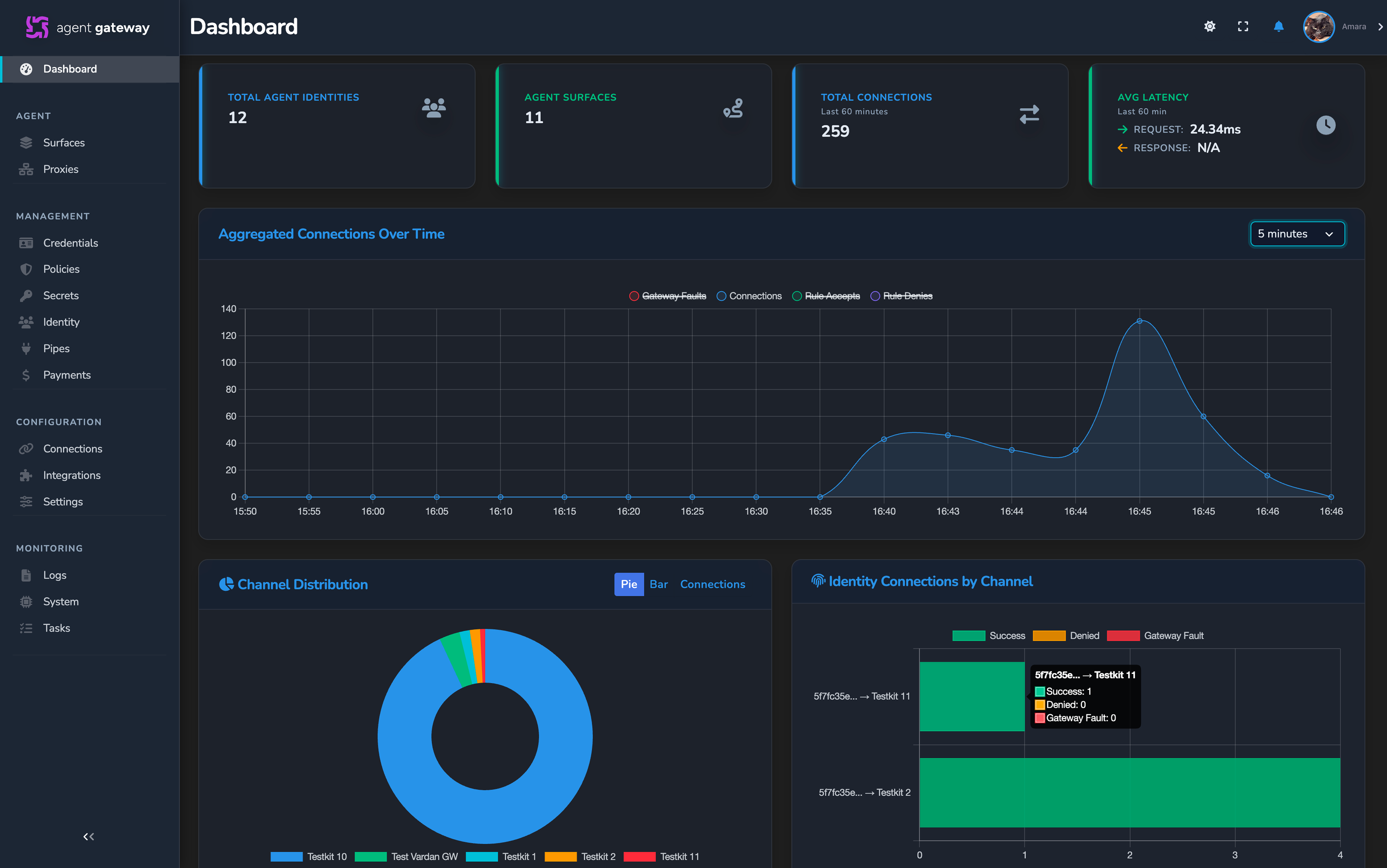Enter fullscreen using header icon

click(1243, 26)
